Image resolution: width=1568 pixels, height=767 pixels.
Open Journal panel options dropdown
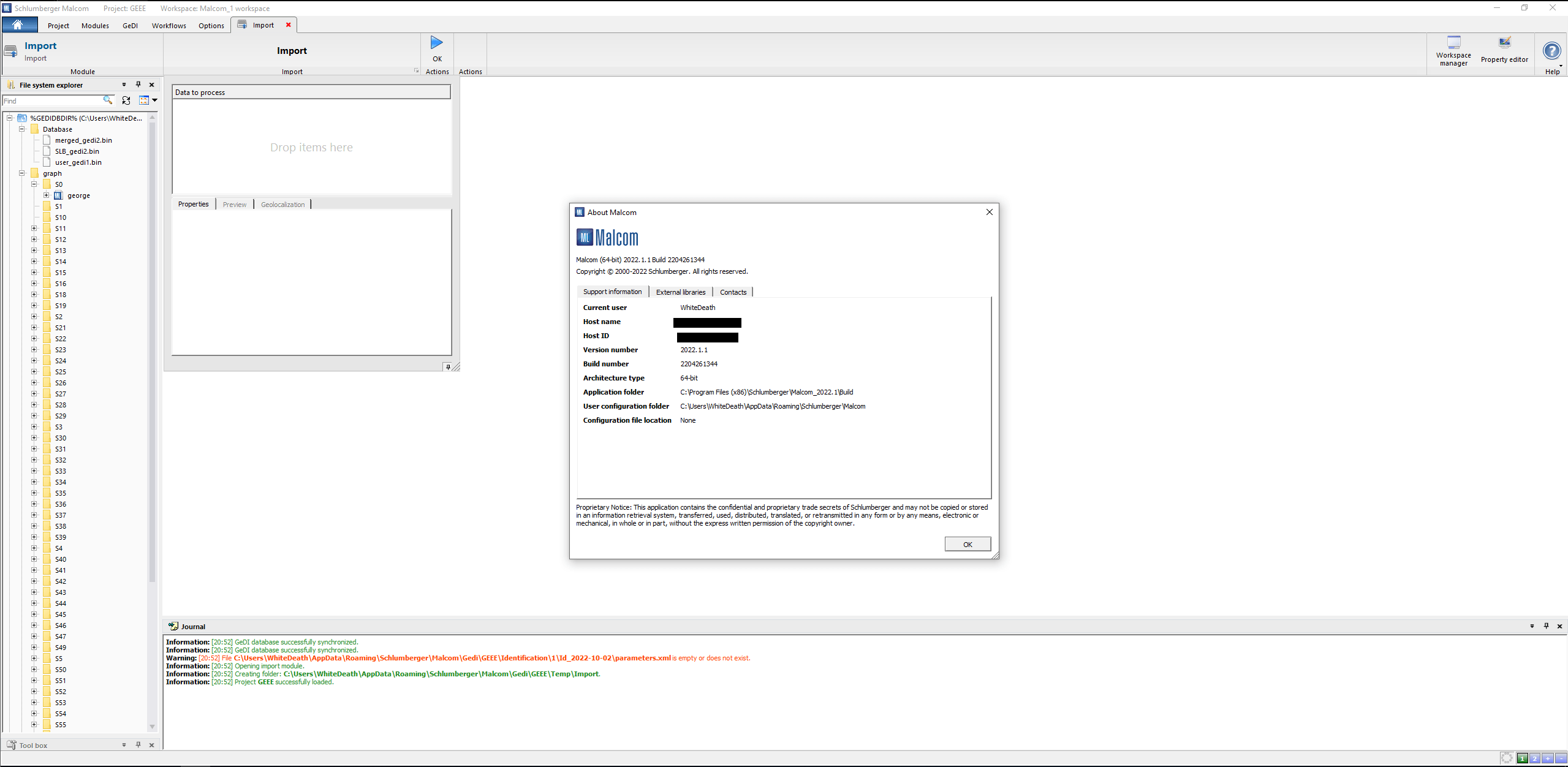click(1532, 626)
